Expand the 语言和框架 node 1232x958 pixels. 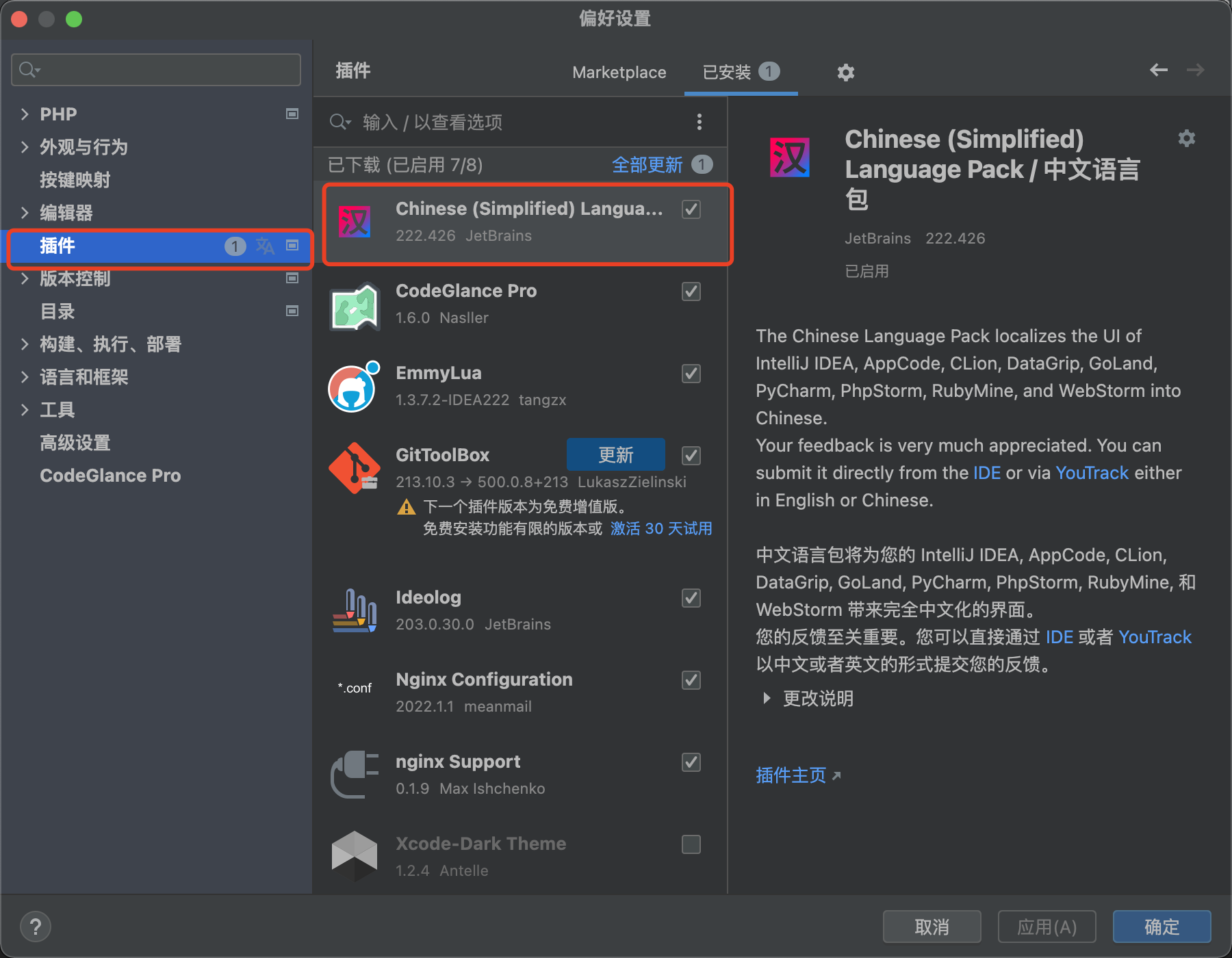(25, 376)
